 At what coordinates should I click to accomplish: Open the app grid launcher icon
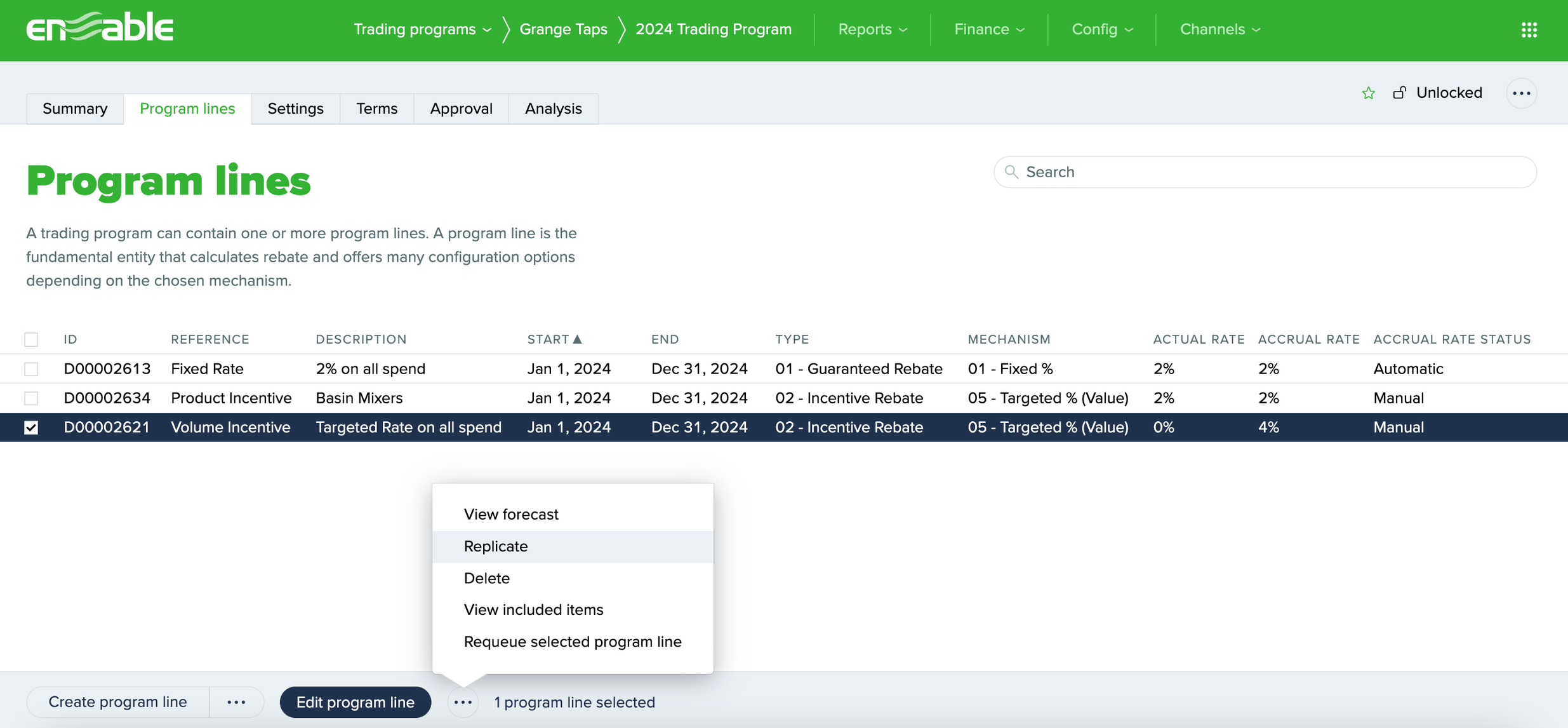pos(1529,29)
